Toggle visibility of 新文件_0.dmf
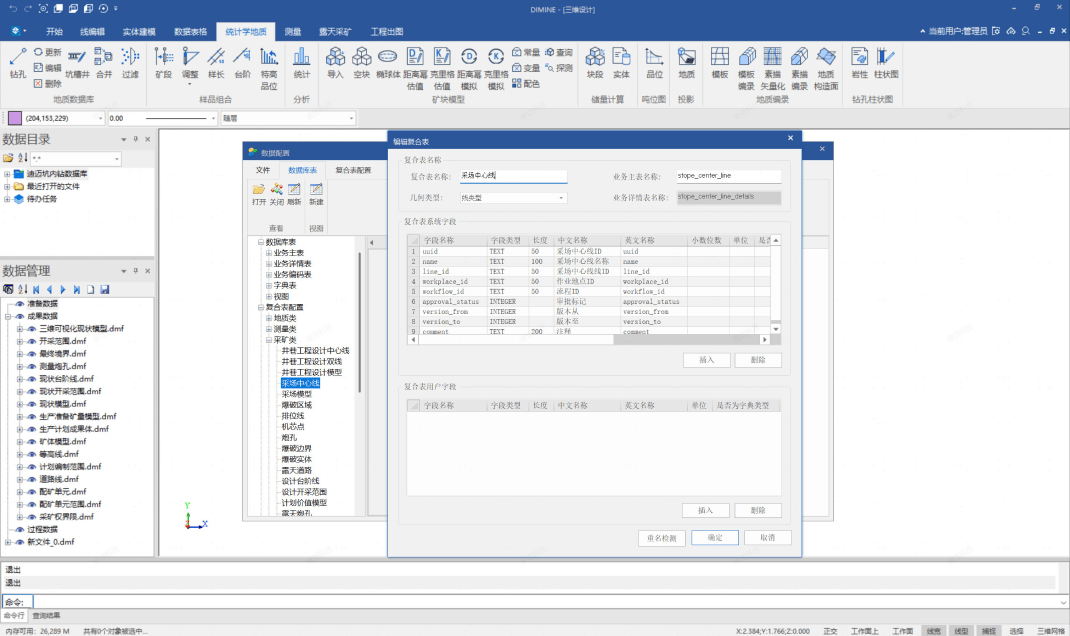1070x636 pixels. [x=19, y=542]
